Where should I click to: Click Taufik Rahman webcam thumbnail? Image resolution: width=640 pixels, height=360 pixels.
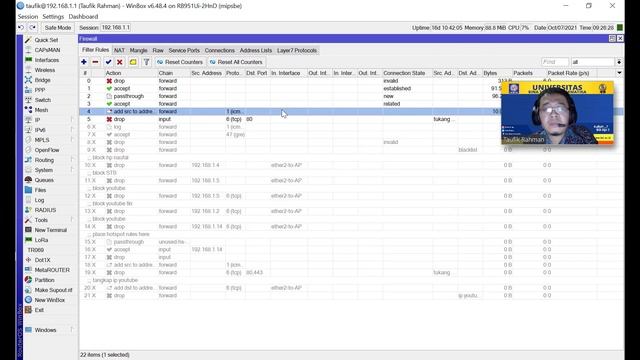(x=557, y=113)
